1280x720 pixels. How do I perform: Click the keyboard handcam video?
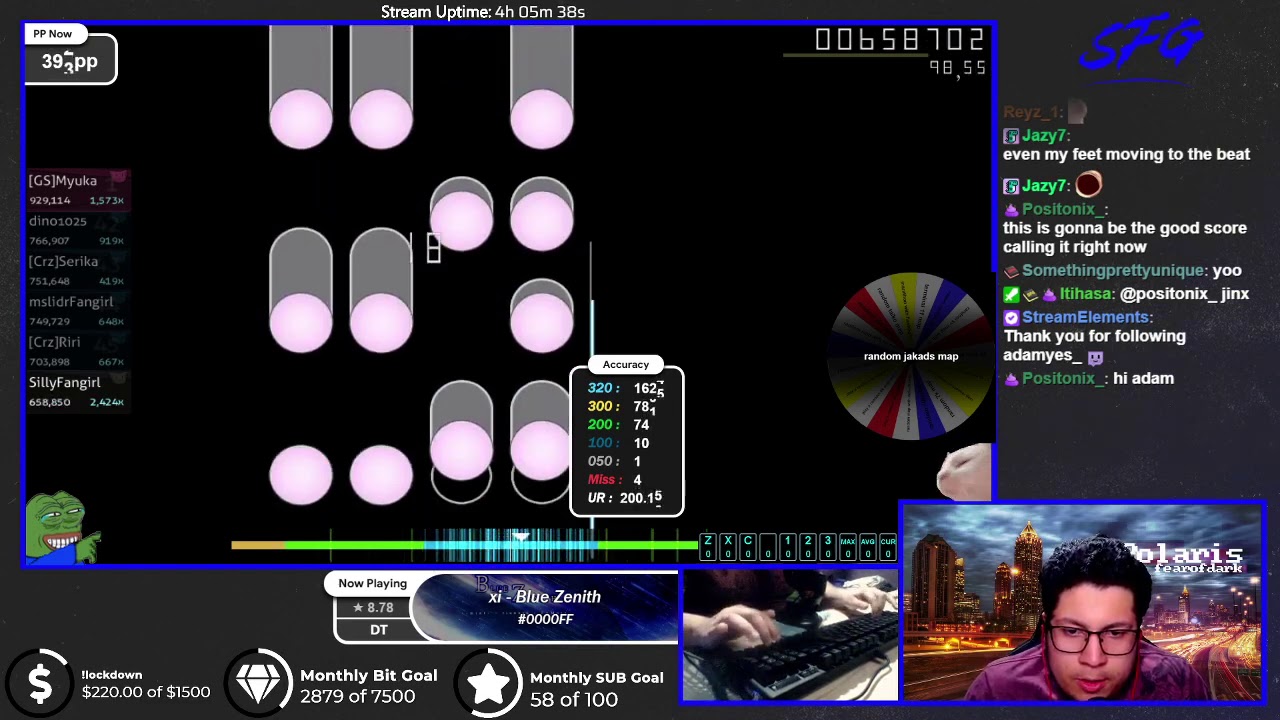click(789, 636)
